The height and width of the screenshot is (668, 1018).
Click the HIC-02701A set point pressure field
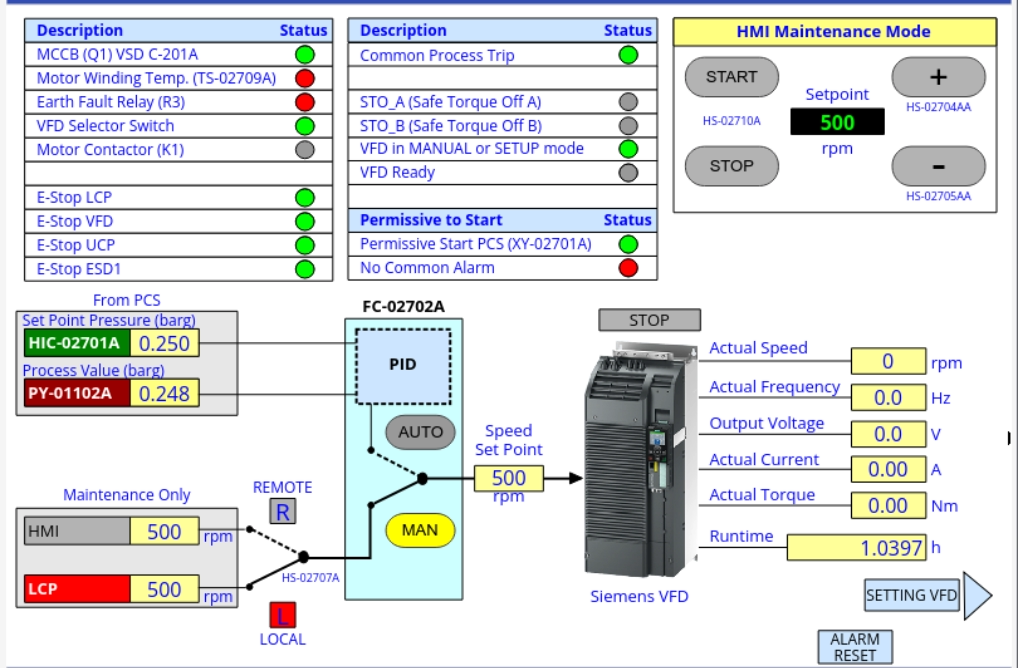165,344
